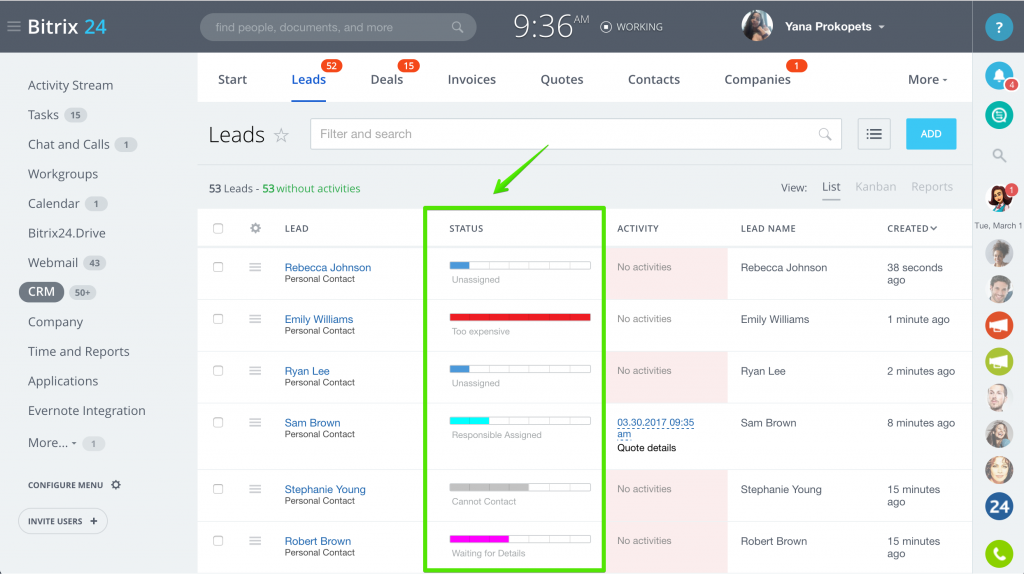Open the green chat messages icon
1024x574 pixels.
(999, 116)
